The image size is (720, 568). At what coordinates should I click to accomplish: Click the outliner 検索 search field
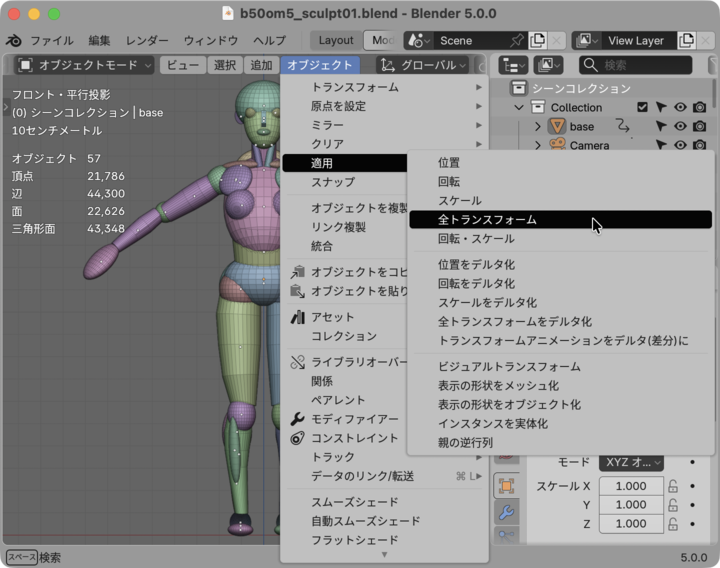click(x=636, y=65)
